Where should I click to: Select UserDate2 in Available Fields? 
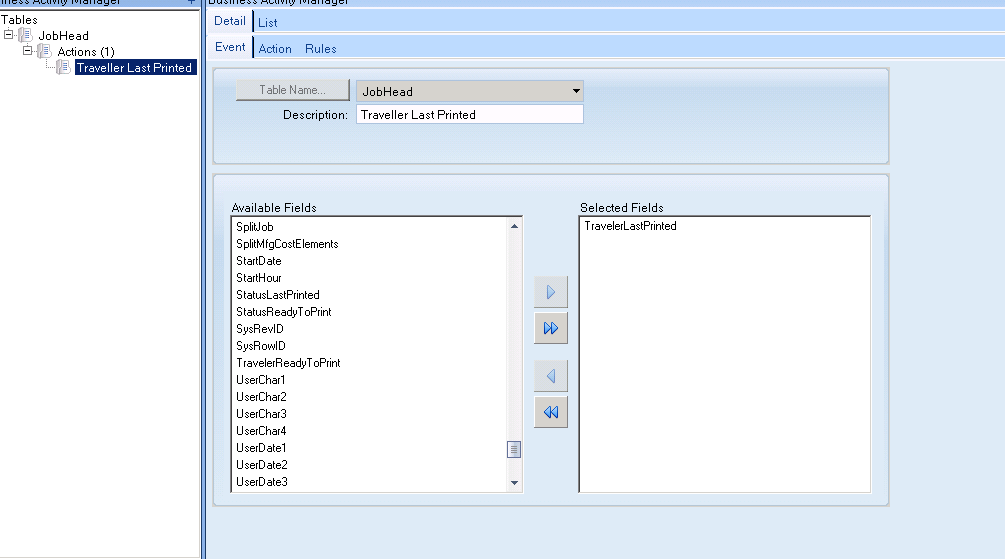[x=262, y=465]
